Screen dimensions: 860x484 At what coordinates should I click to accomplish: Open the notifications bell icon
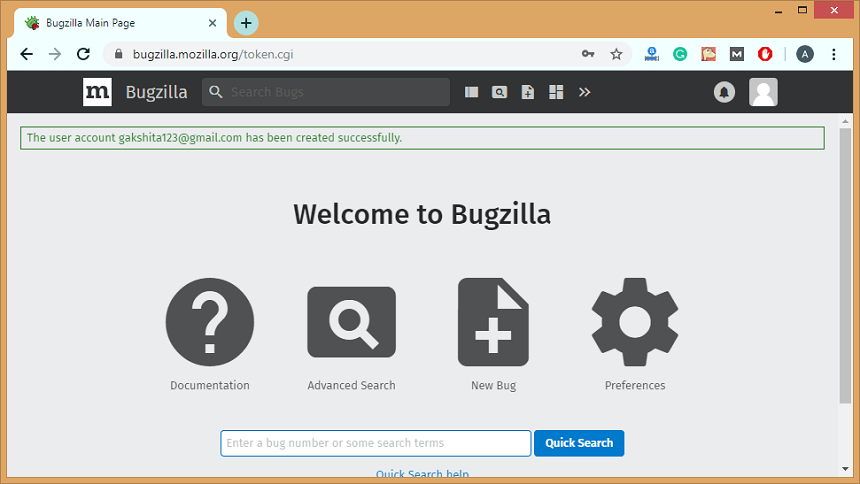click(724, 92)
